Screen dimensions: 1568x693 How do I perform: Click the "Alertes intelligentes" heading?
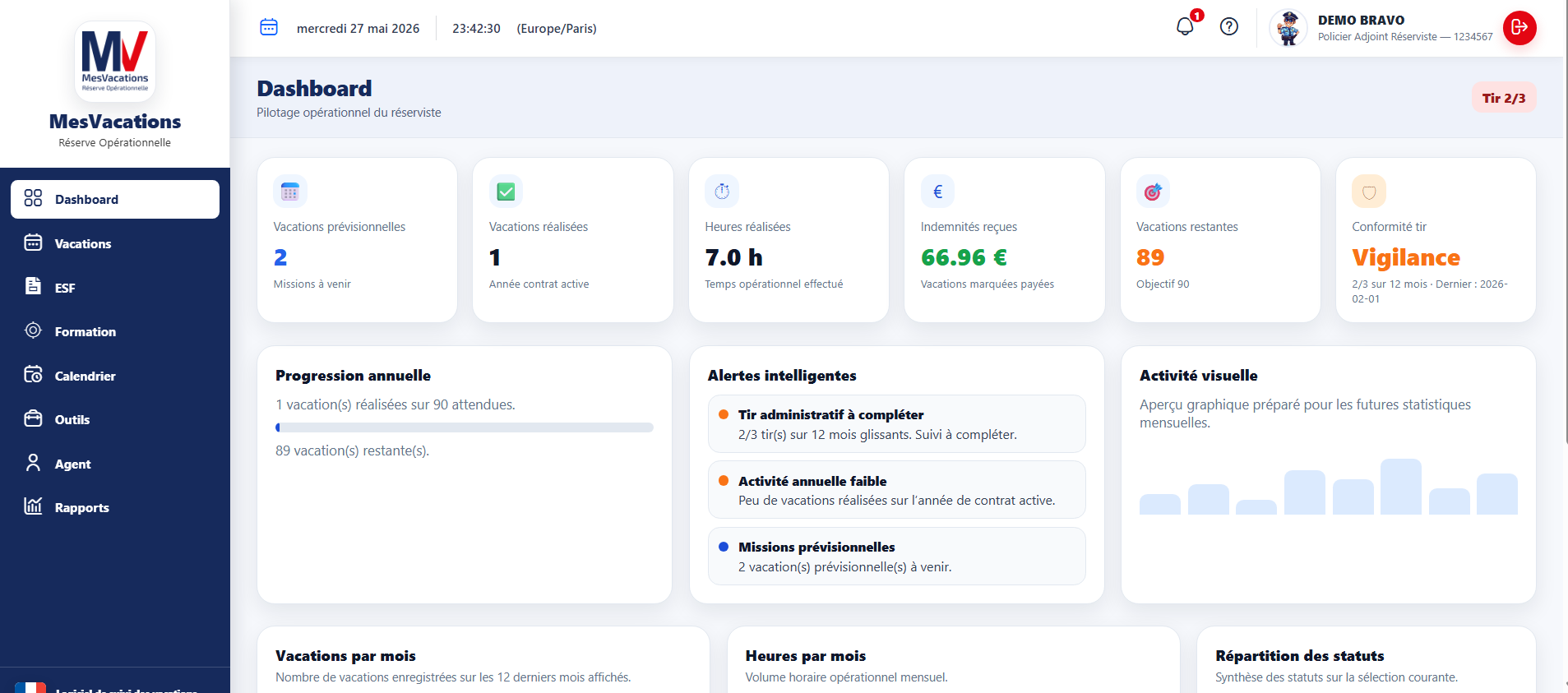pyautogui.click(x=782, y=375)
